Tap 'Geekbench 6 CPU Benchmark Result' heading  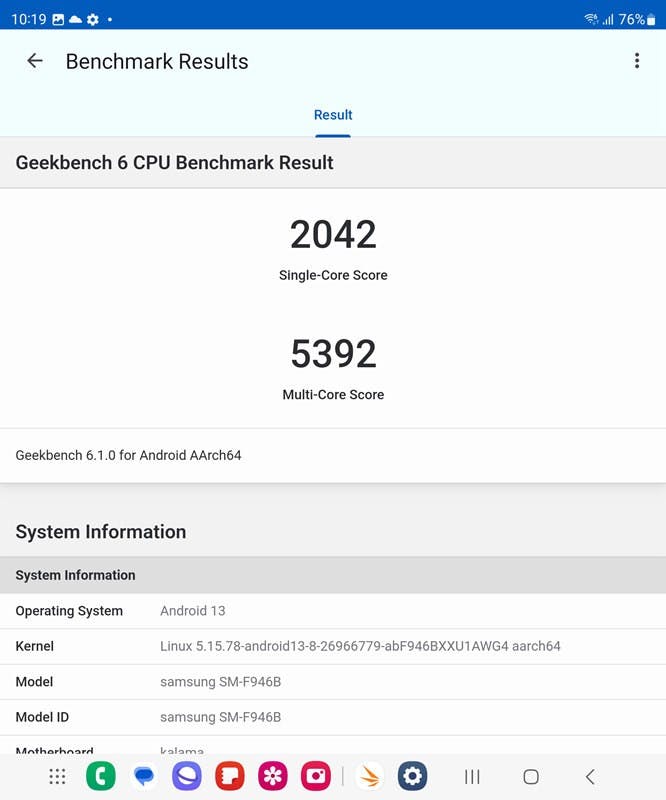174,163
